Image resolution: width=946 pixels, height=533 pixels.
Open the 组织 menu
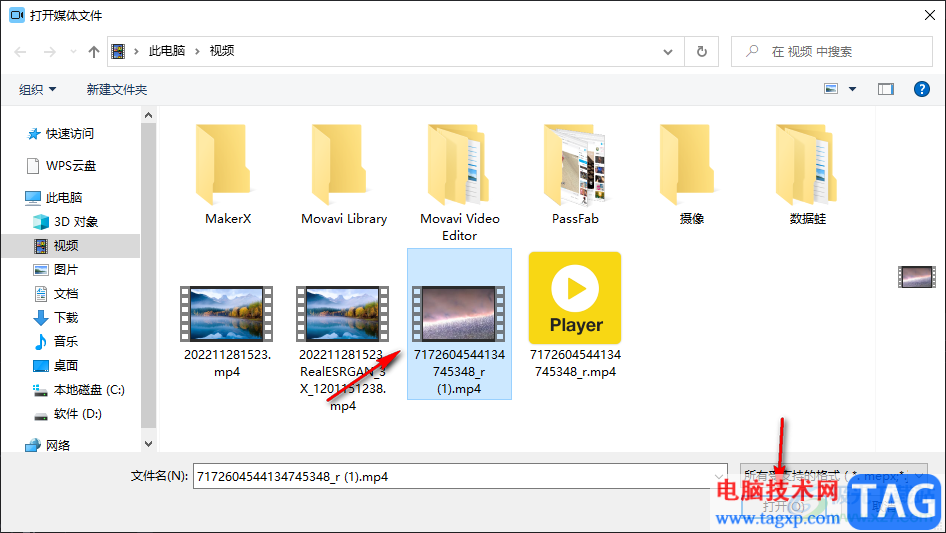pos(37,90)
